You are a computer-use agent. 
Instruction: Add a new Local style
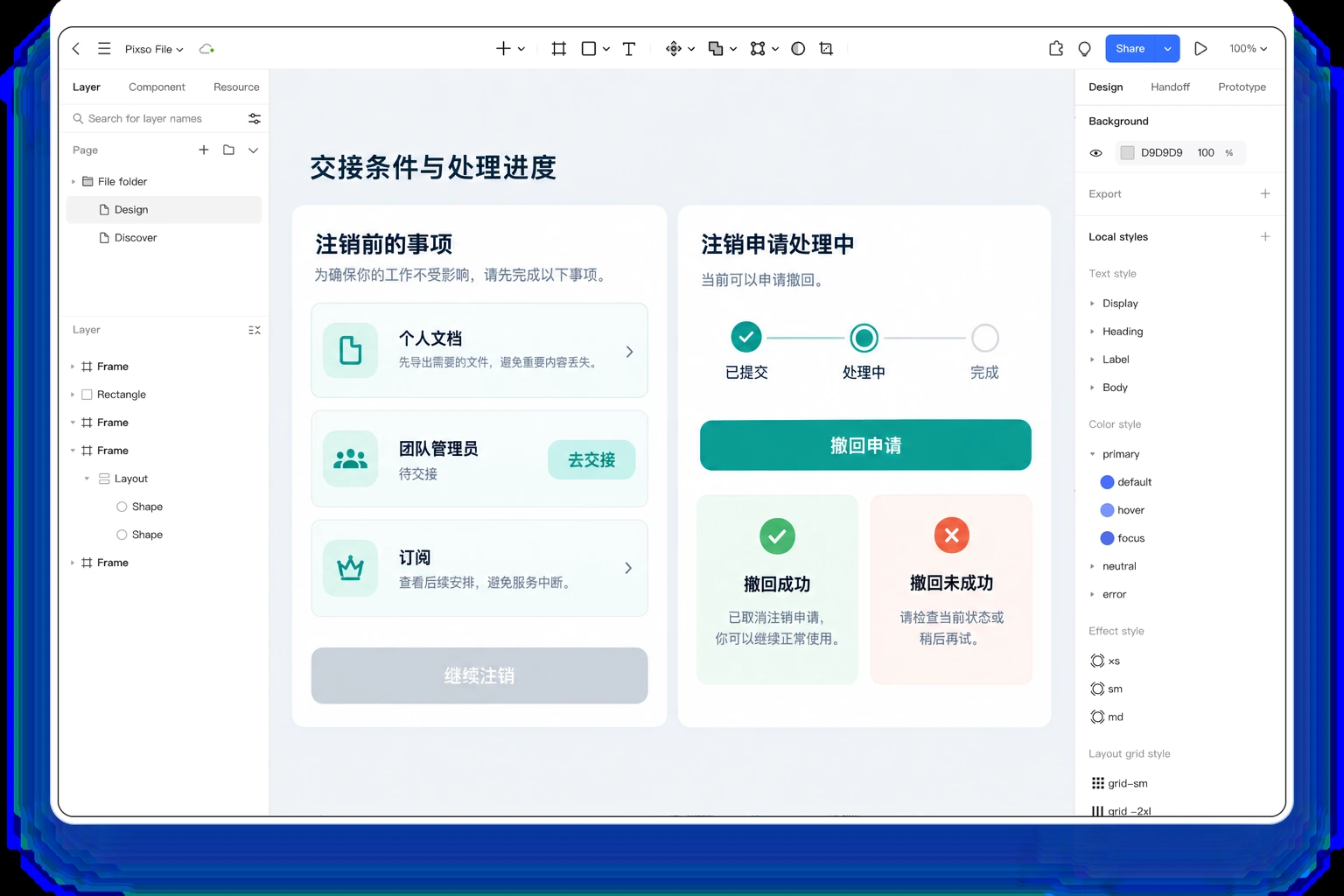point(1265,236)
